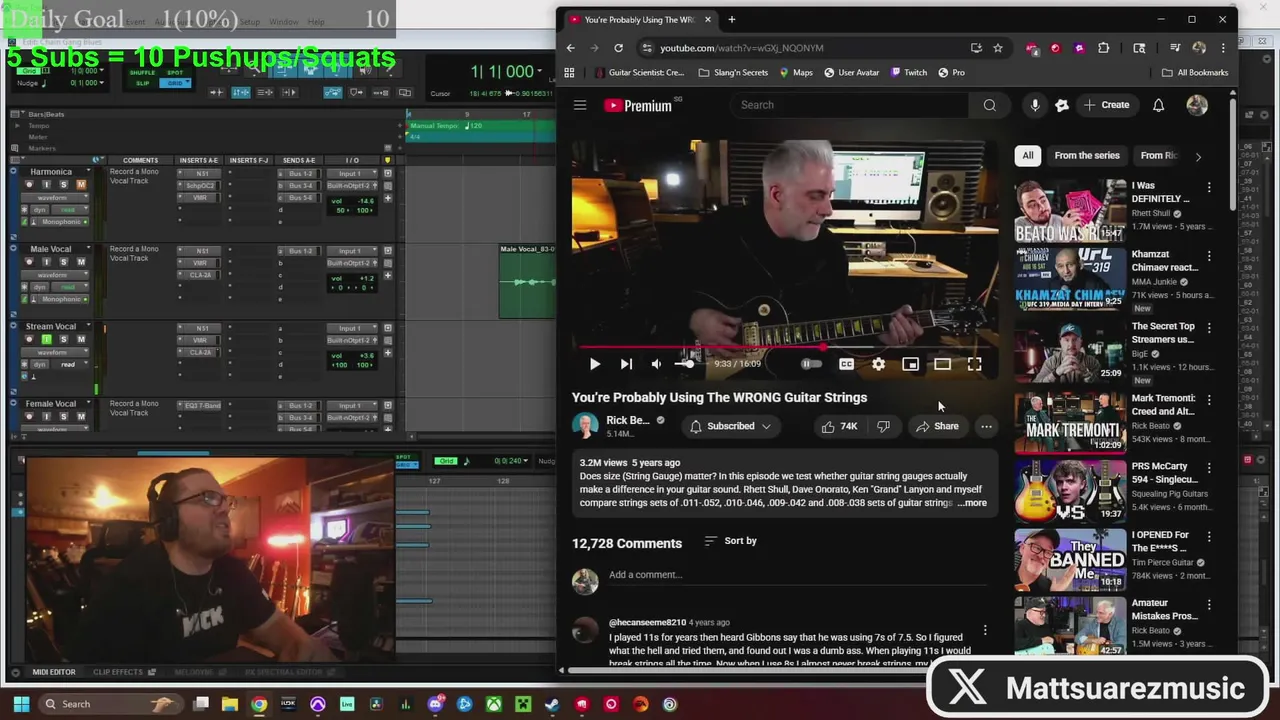This screenshot has height=720, width=1280.
Task: Open options for I Was DEFINITELY video
Action: [1209, 188]
